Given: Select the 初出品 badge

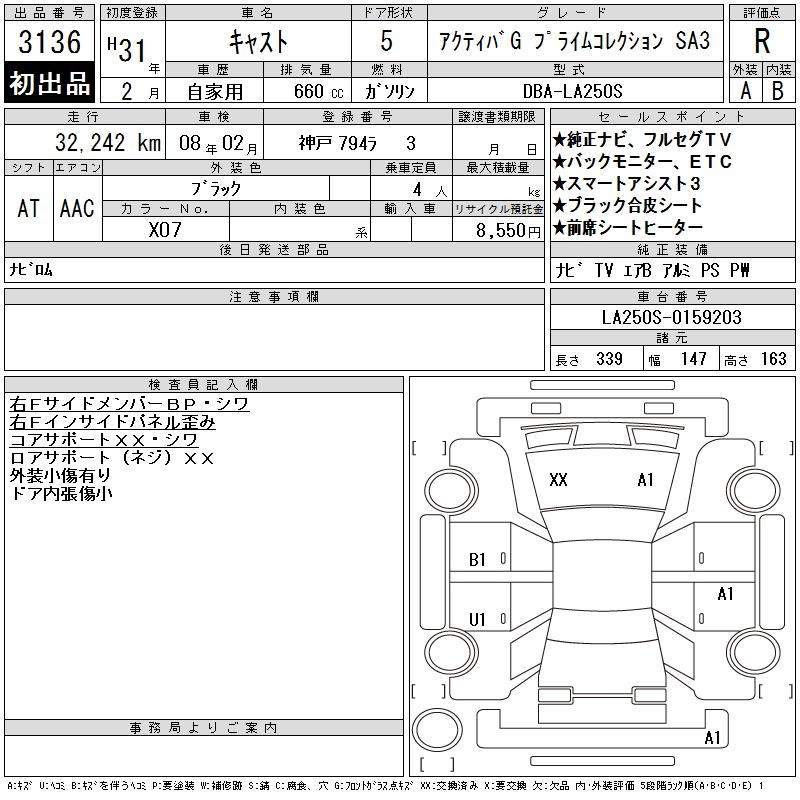Looking at the screenshot, I should coord(49,83).
